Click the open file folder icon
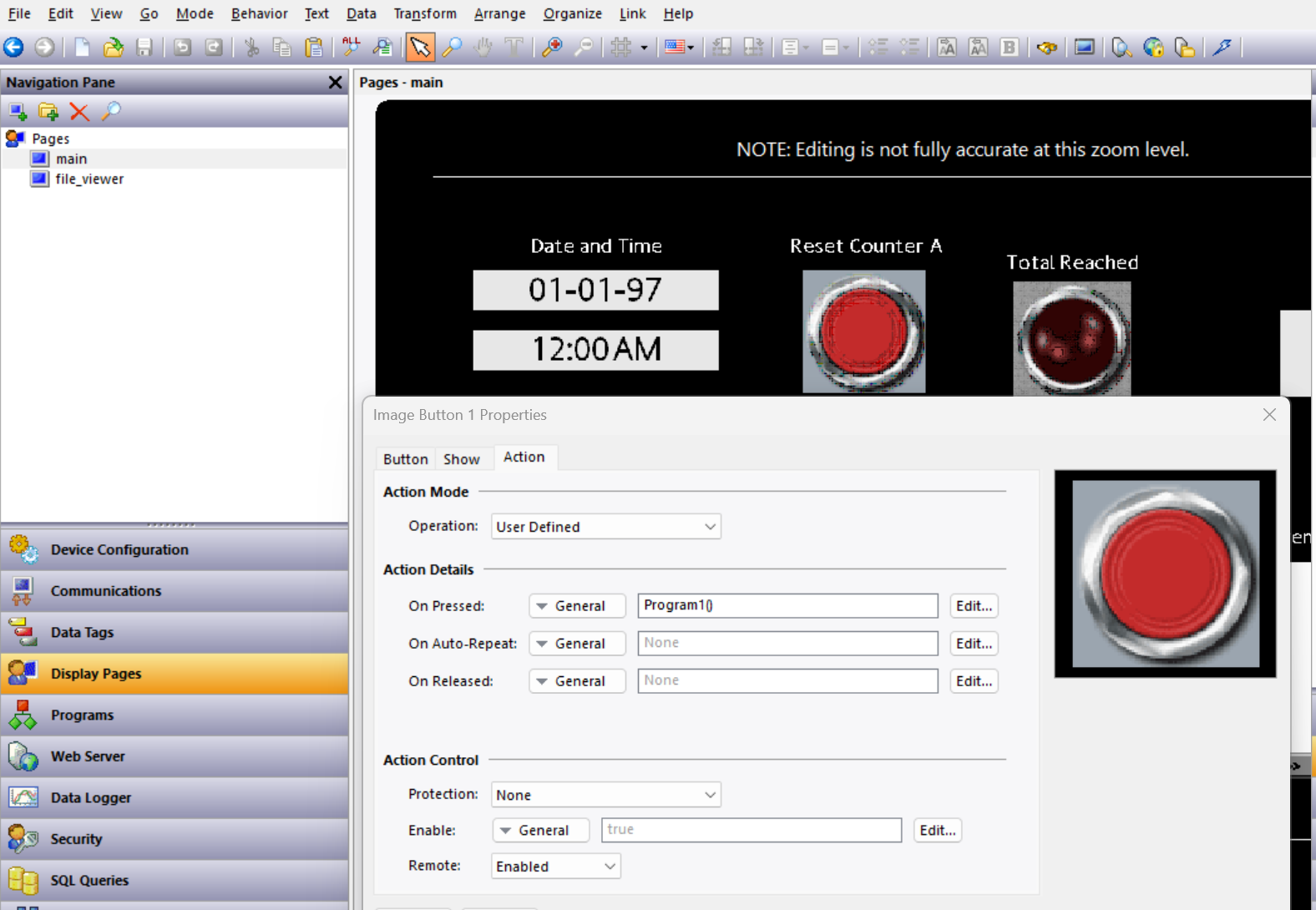This screenshot has height=910, width=1316. (x=113, y=48)
